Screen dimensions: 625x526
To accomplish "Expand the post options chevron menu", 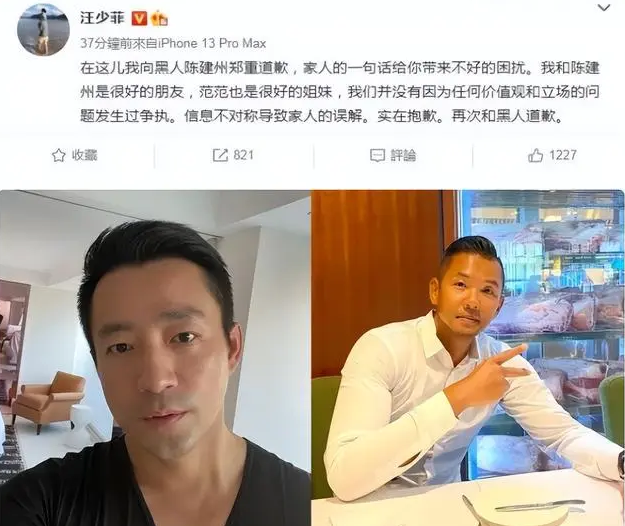I will pyautogui.click(x=604, y=8).
